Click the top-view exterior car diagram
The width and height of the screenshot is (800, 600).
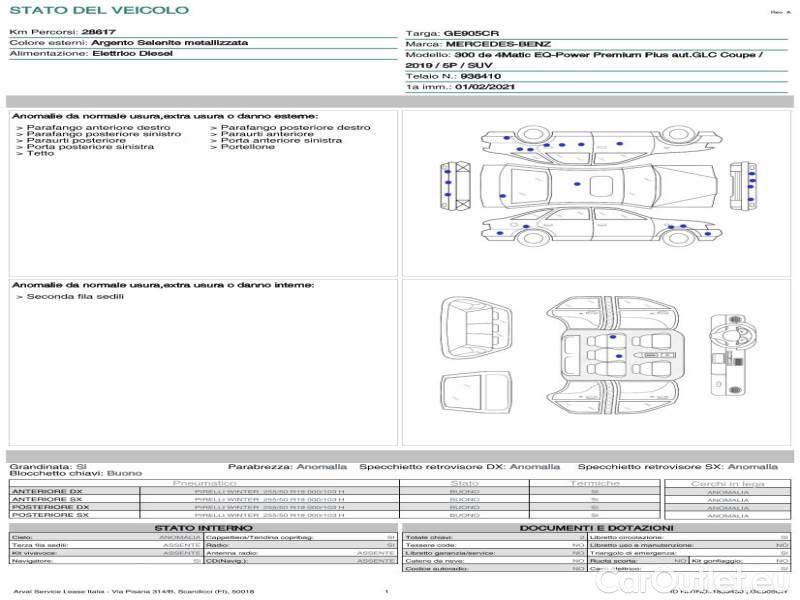(x=599, y=186)
